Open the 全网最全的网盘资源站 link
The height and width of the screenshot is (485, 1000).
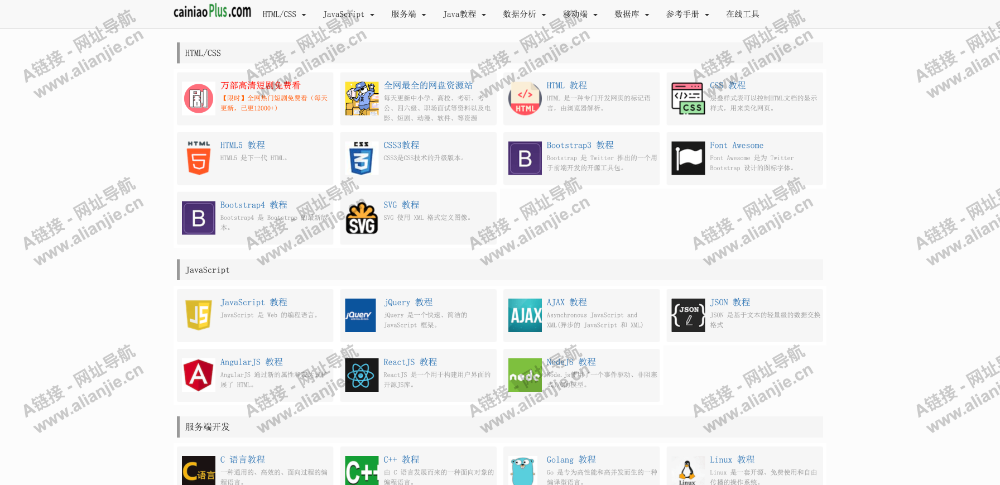428,86
